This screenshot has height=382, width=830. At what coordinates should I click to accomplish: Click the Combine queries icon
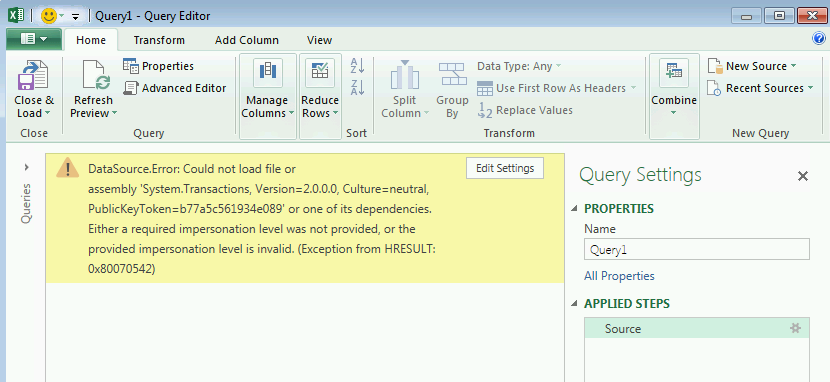click(x=674, y=72)
